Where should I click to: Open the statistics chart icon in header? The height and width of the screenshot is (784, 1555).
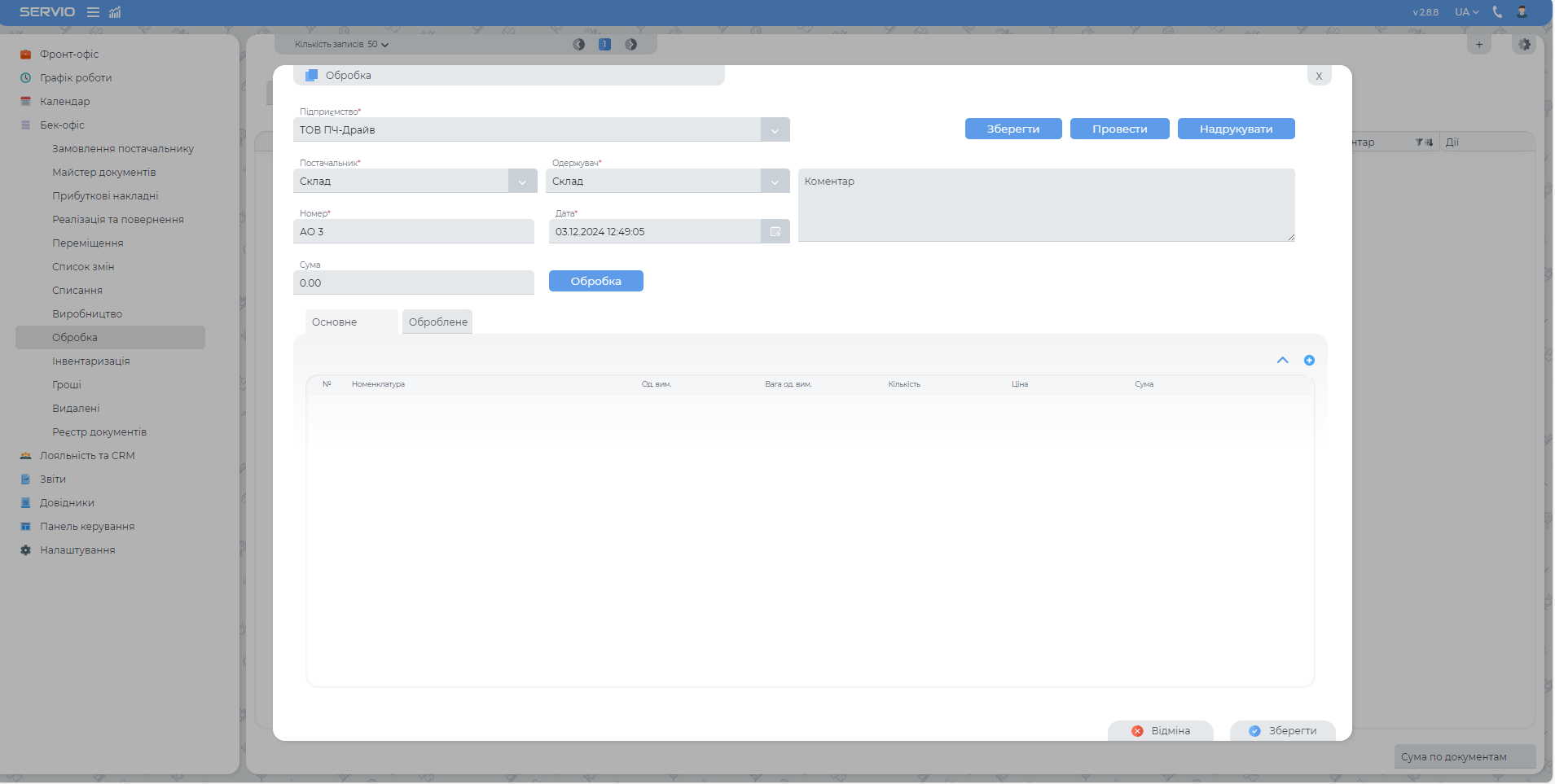tap(115, 12)
